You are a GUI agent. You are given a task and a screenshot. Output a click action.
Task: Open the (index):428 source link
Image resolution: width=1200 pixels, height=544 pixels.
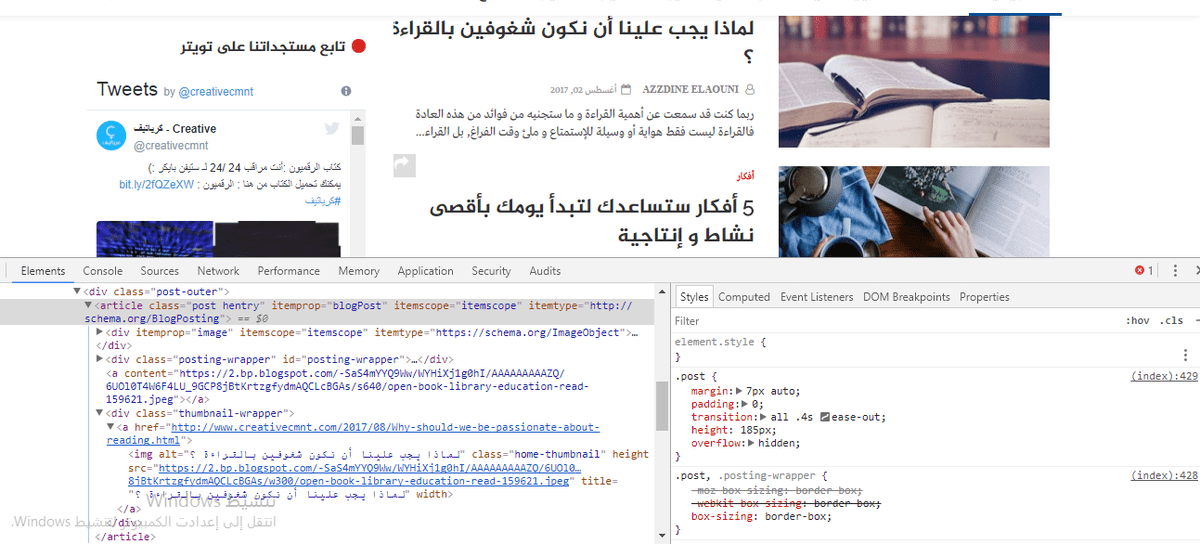1164,476
